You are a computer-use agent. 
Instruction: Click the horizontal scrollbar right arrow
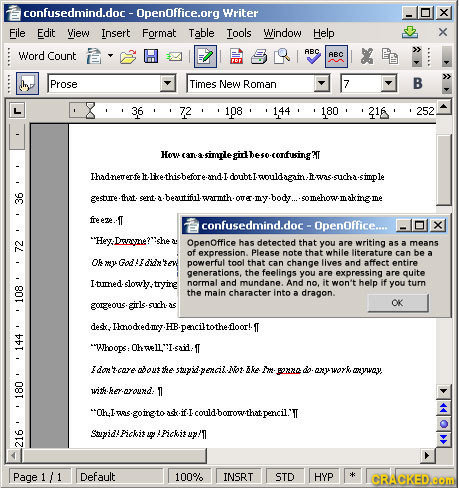pos(427,455)
